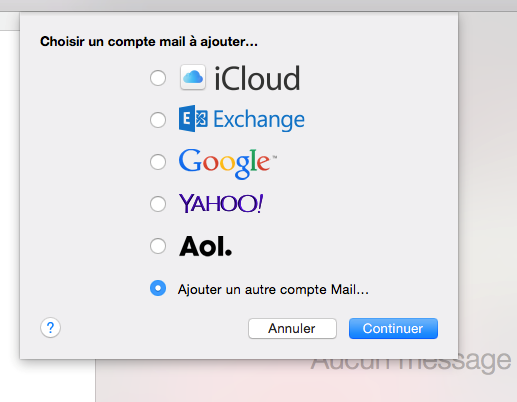
Task: Click the Annuler button
Action: point(292,328)
